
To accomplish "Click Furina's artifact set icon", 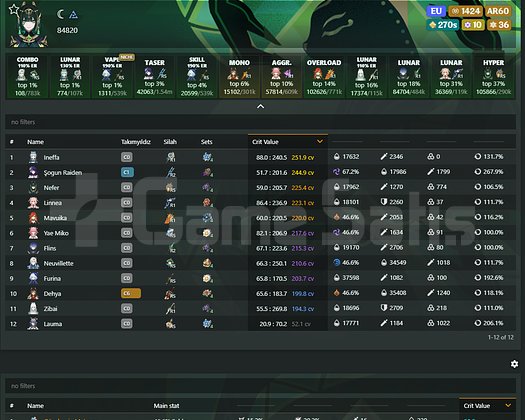I will pyautogui.click(x=208, y=278).
